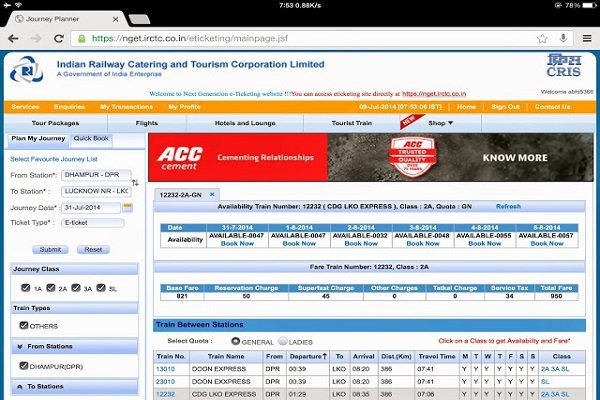Click the Refresh availability link

[508, 206]
